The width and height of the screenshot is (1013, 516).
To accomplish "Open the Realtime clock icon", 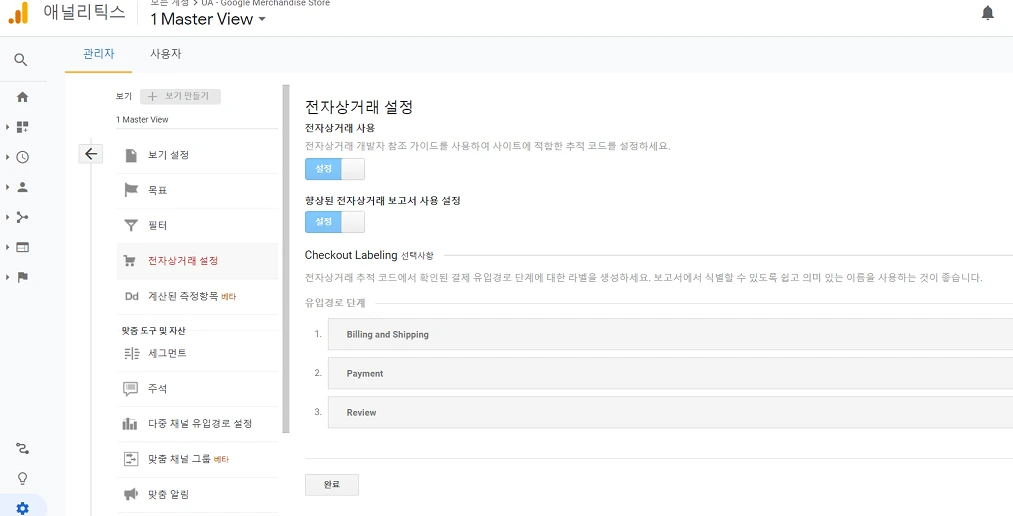I will pyautogui.click(x=23, y=157).
